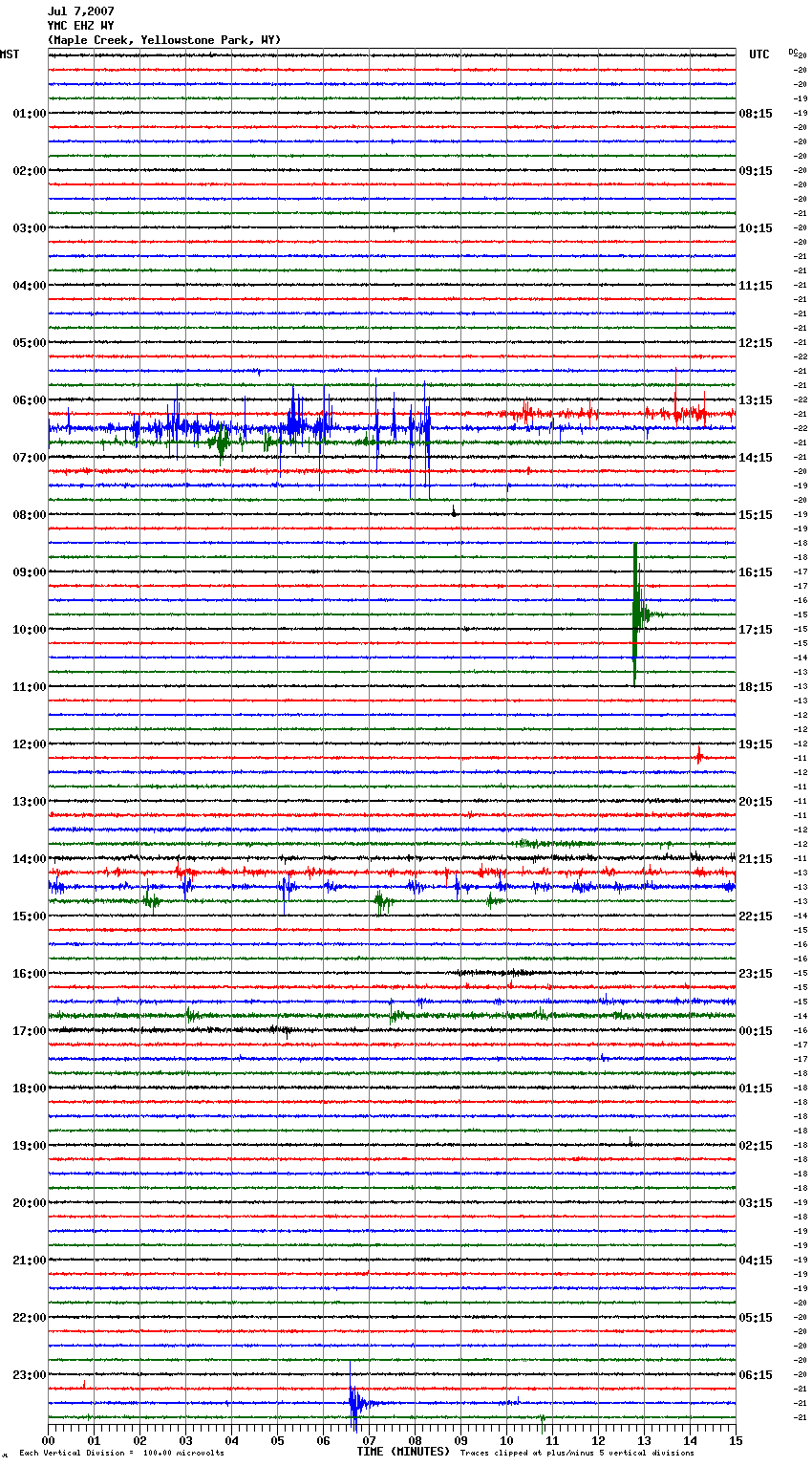Click the "04:00" MST time label

pyautogui.click(x=30, y=286)
